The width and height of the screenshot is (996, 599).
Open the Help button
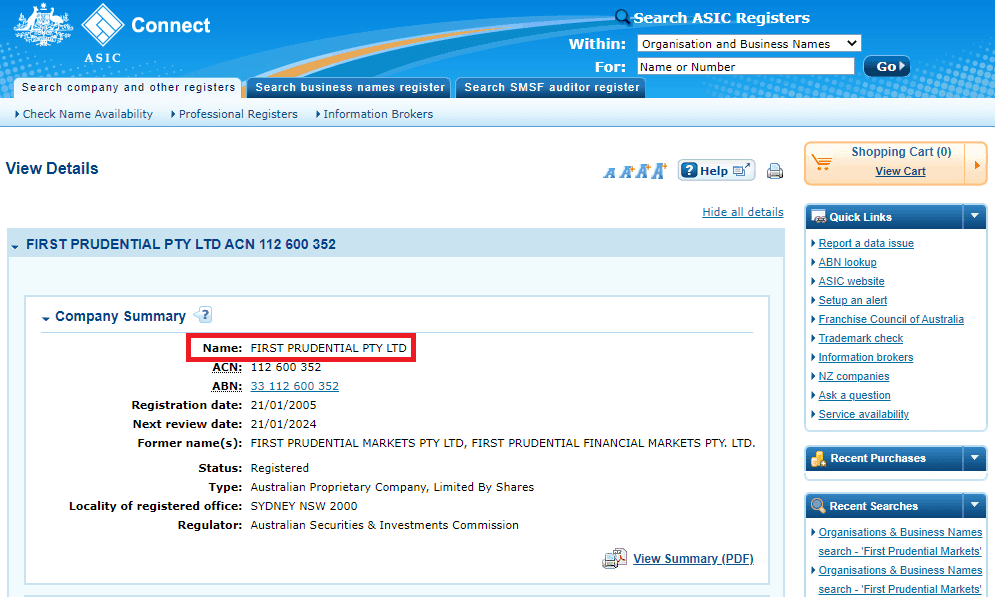717,170
